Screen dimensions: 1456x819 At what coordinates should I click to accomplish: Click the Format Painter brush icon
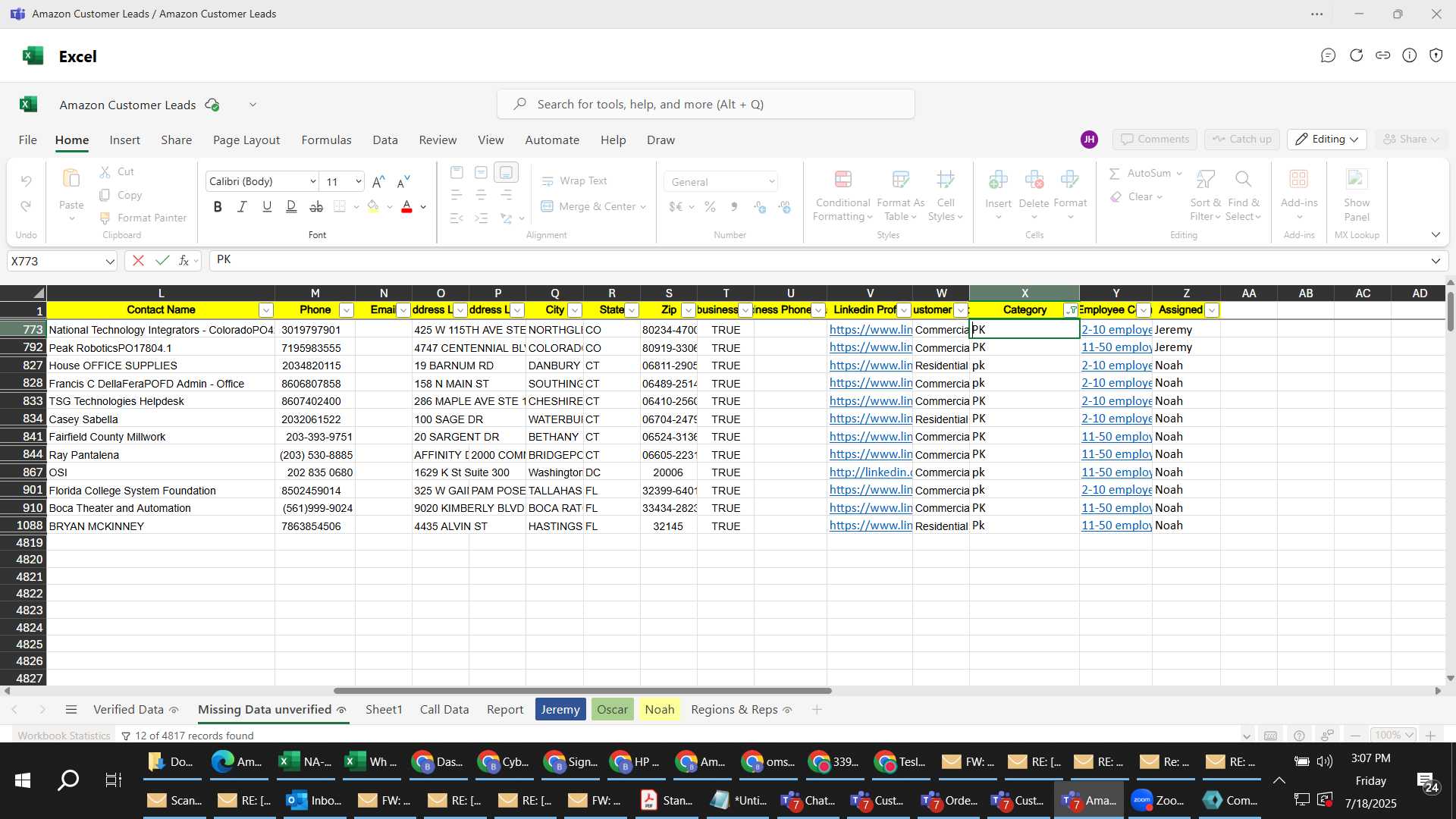pyautogui.click(x=105, y=218)
